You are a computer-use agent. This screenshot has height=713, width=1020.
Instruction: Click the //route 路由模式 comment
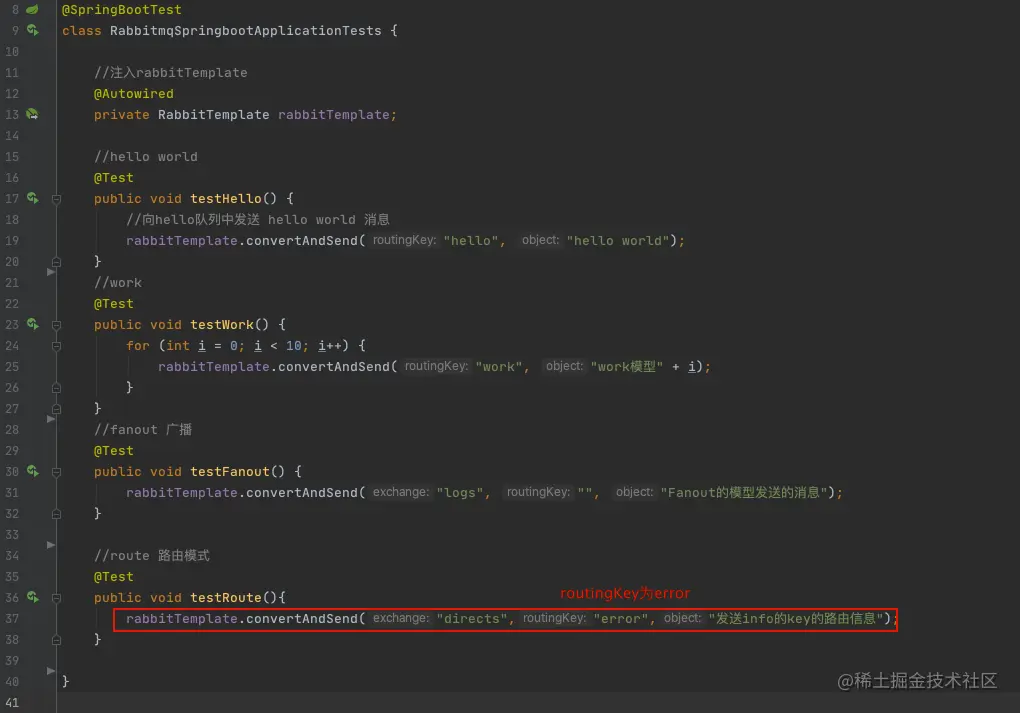pos(152,556)
